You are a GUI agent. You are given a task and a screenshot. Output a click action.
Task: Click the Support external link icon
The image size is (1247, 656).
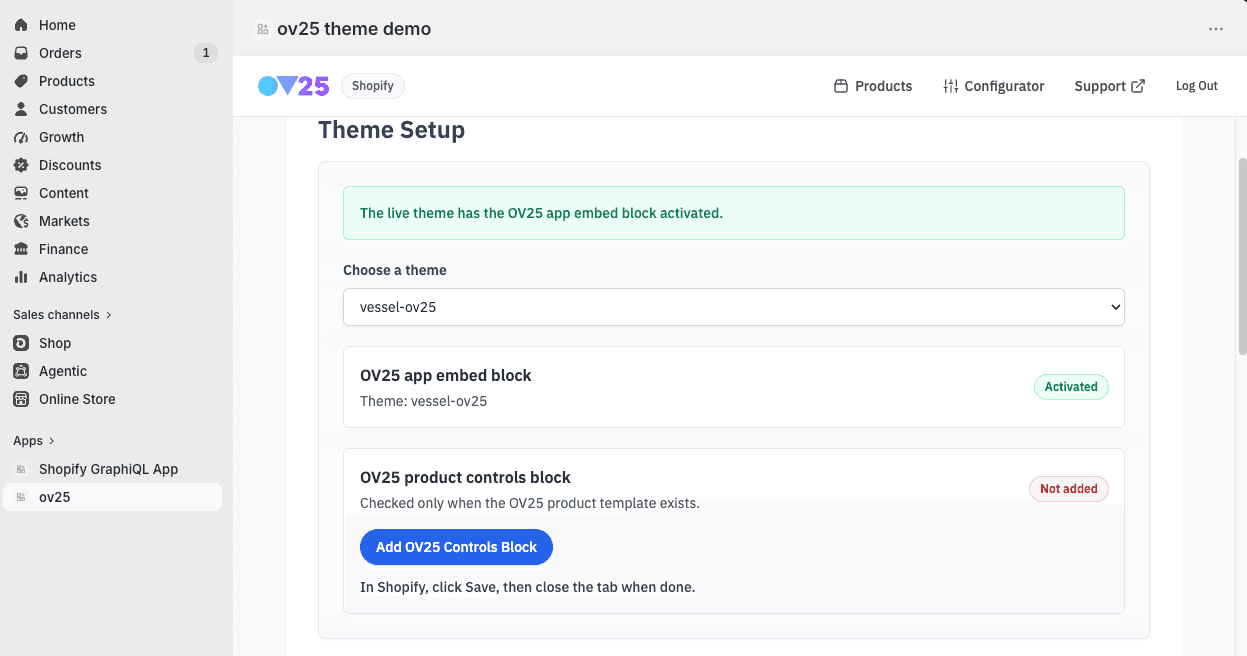(1138, 86)
